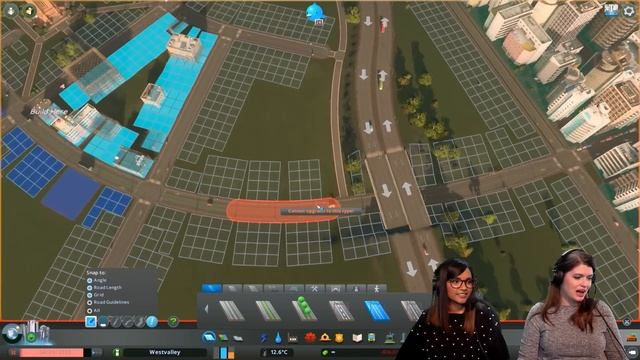Enable Road Length snapping option
Viewport: 640px width, 360px height.
click(x=89, y=288)
